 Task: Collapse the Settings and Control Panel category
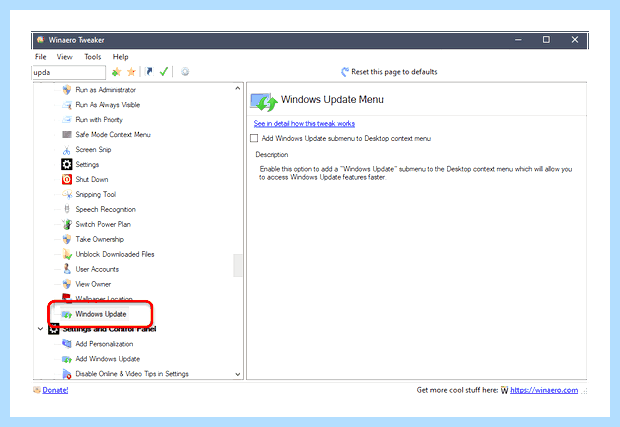tap(40, 329)
